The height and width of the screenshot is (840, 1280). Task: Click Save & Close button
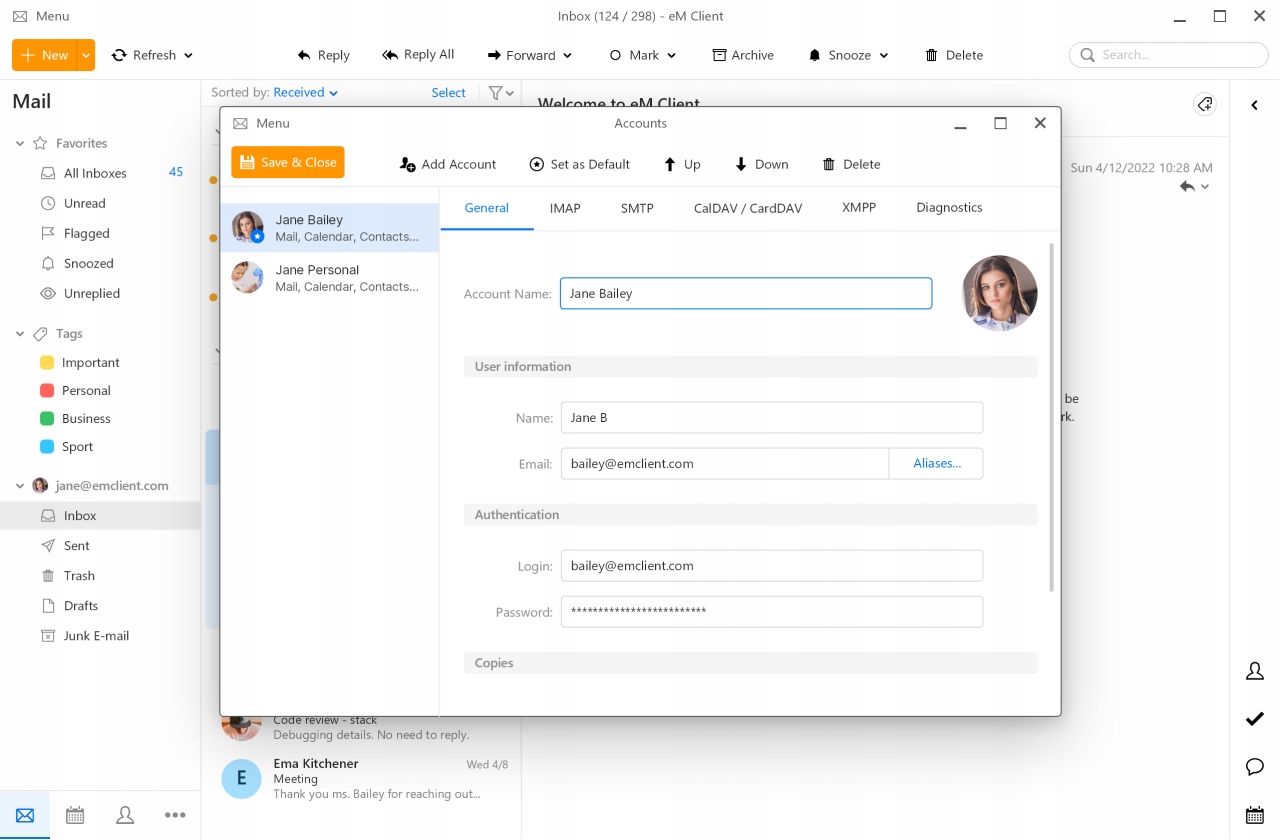[288, 162]
